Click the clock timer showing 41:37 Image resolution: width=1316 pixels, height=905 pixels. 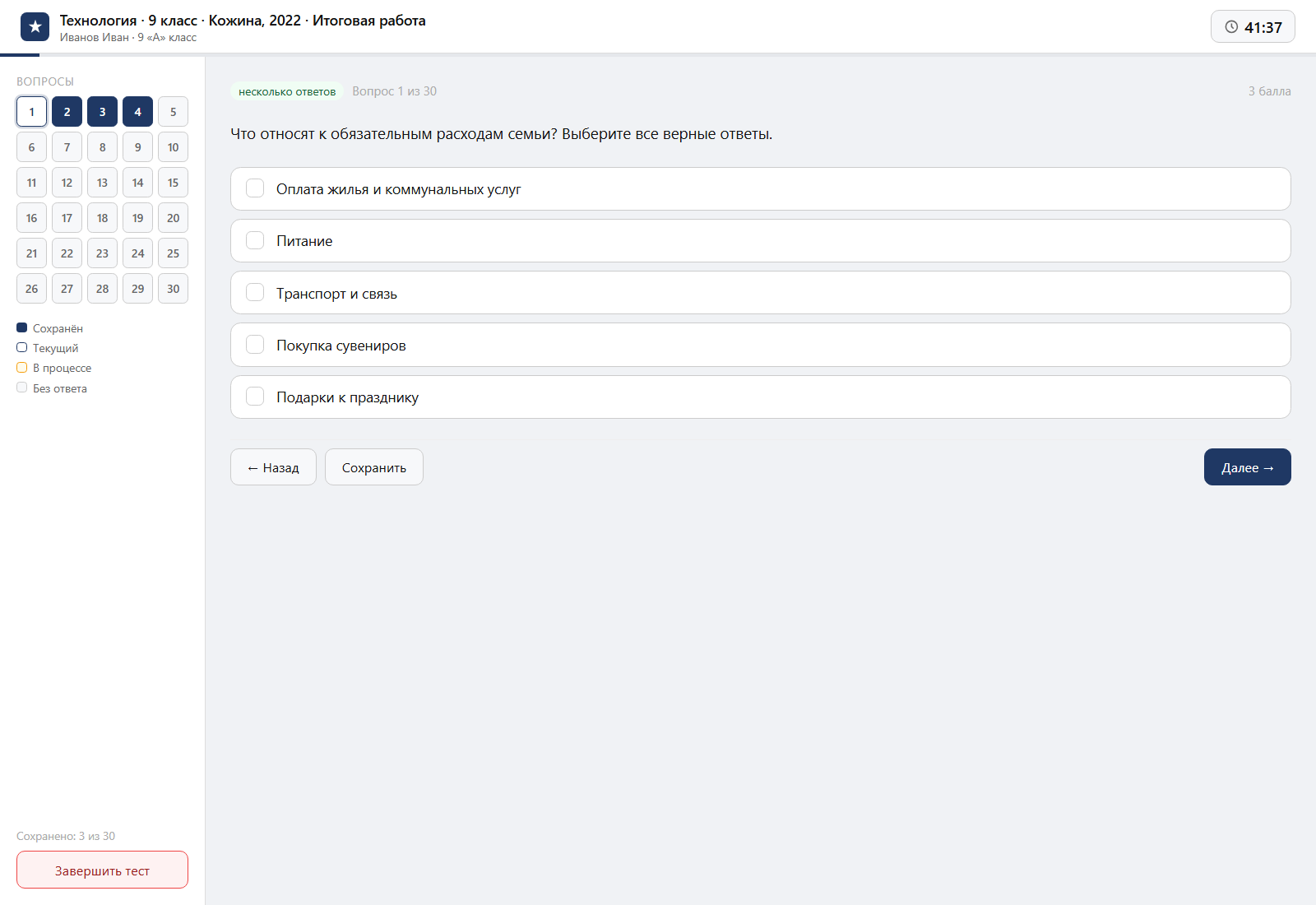1253,26
